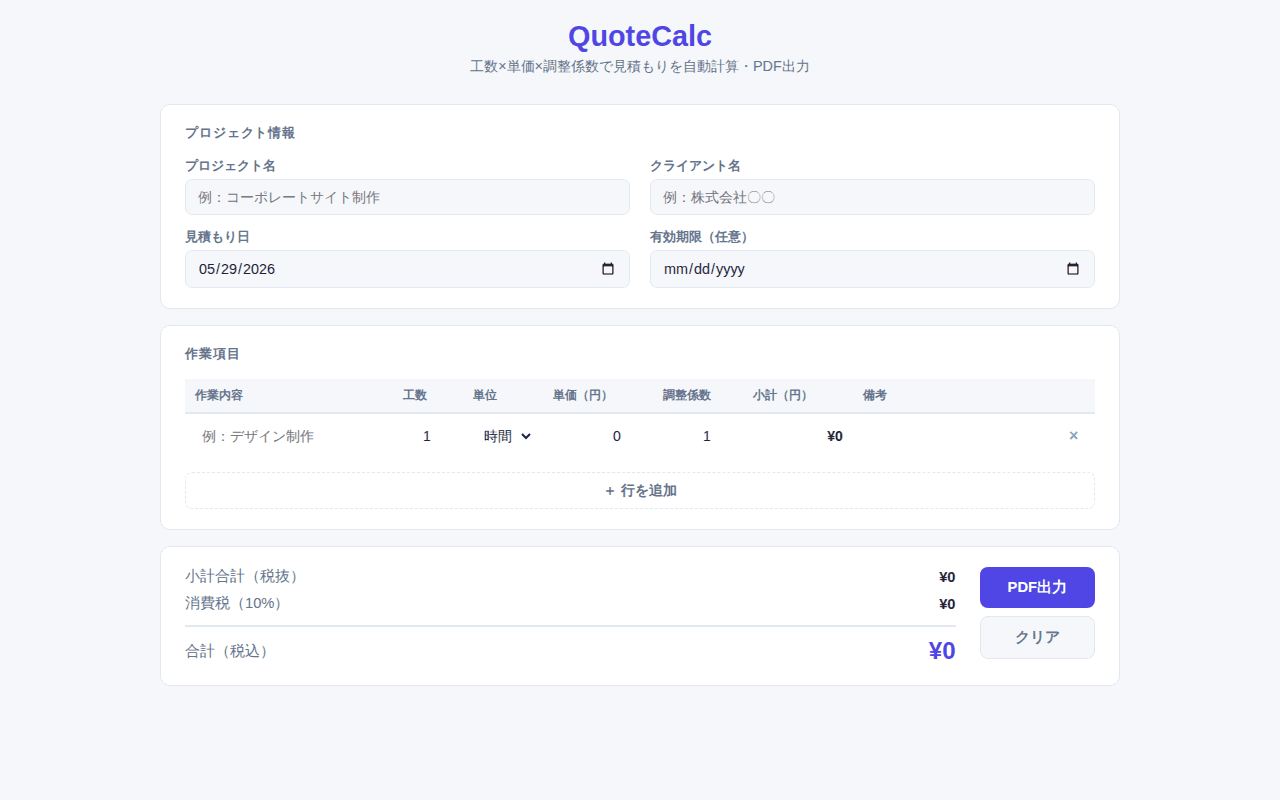Click the large total ¥0 amount
This screenshot has height=800, width=1280.
click(x=942, y=651)
